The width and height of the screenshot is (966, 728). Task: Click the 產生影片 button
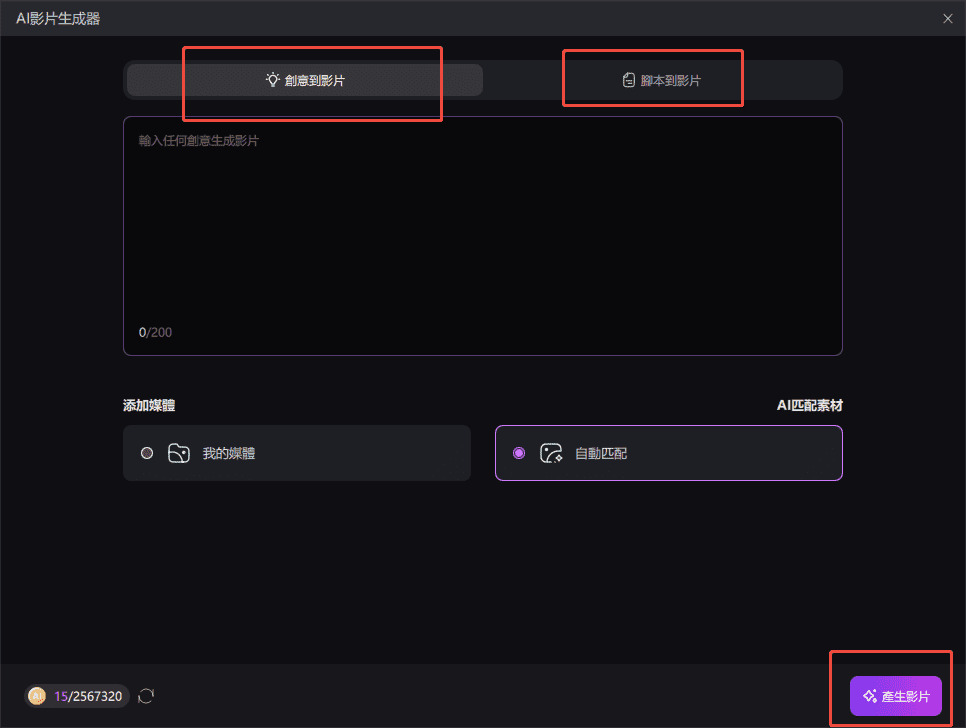[x=895, y=696]
